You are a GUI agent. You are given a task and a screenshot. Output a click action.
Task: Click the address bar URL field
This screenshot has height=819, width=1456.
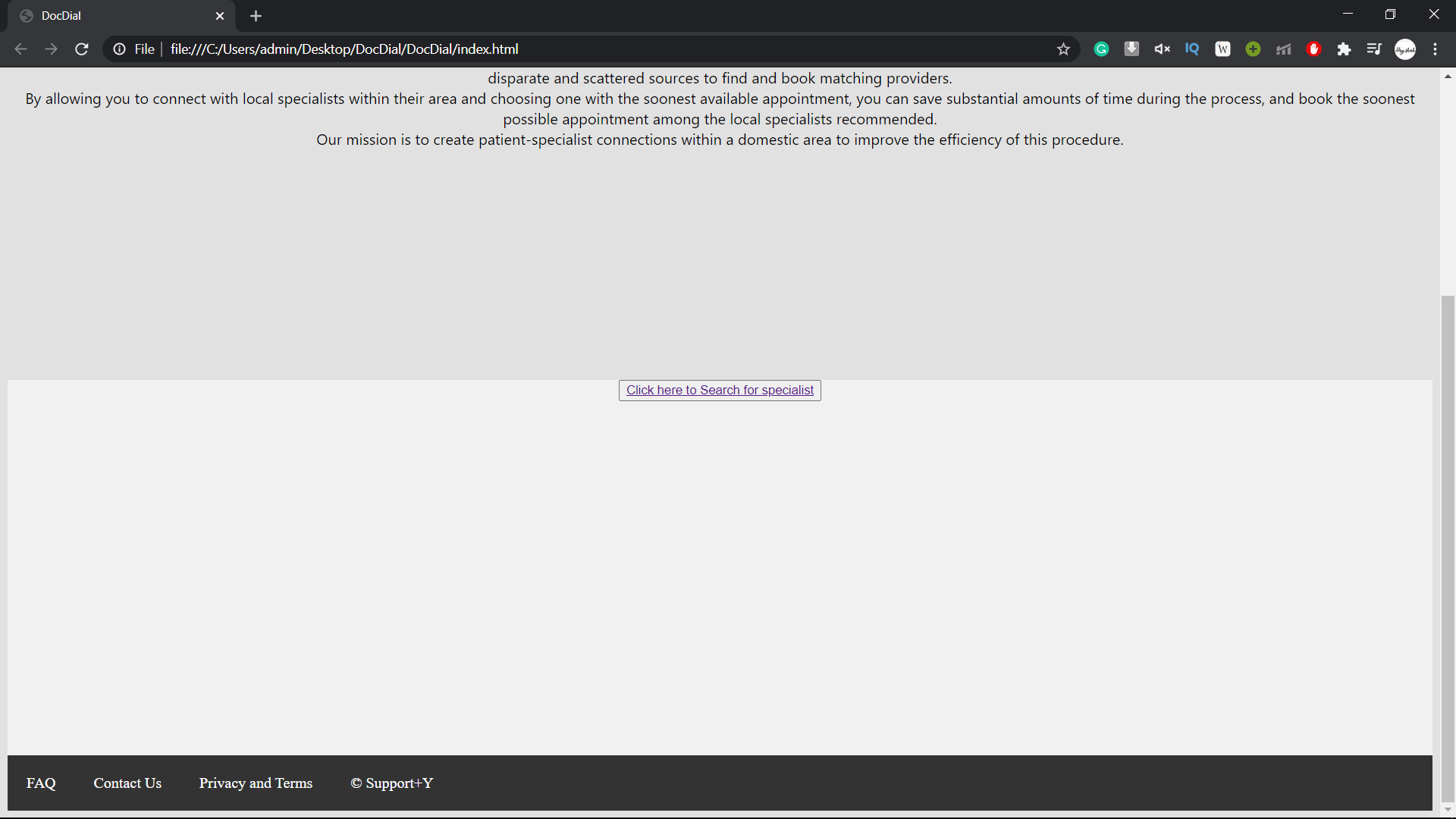click(x=531, y=49)
